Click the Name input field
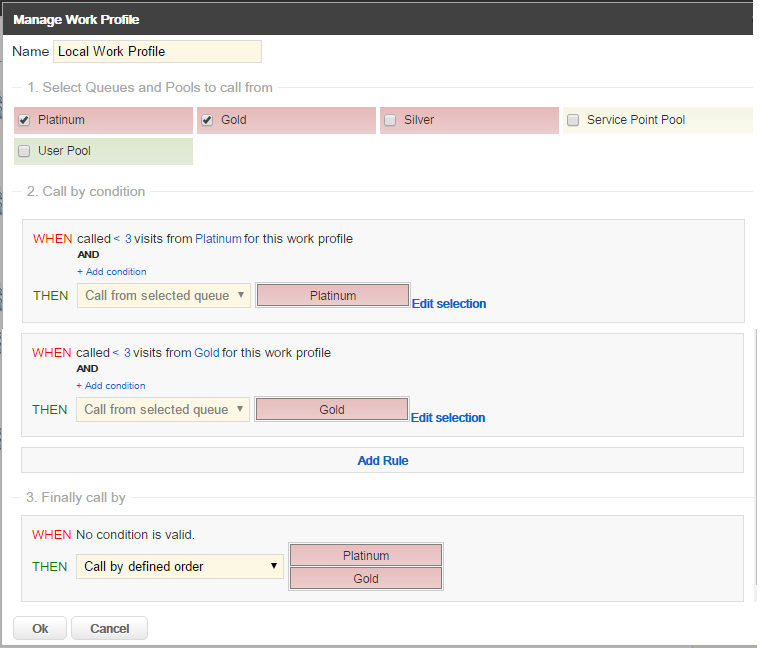760x648 pixels. coord(157,51)
